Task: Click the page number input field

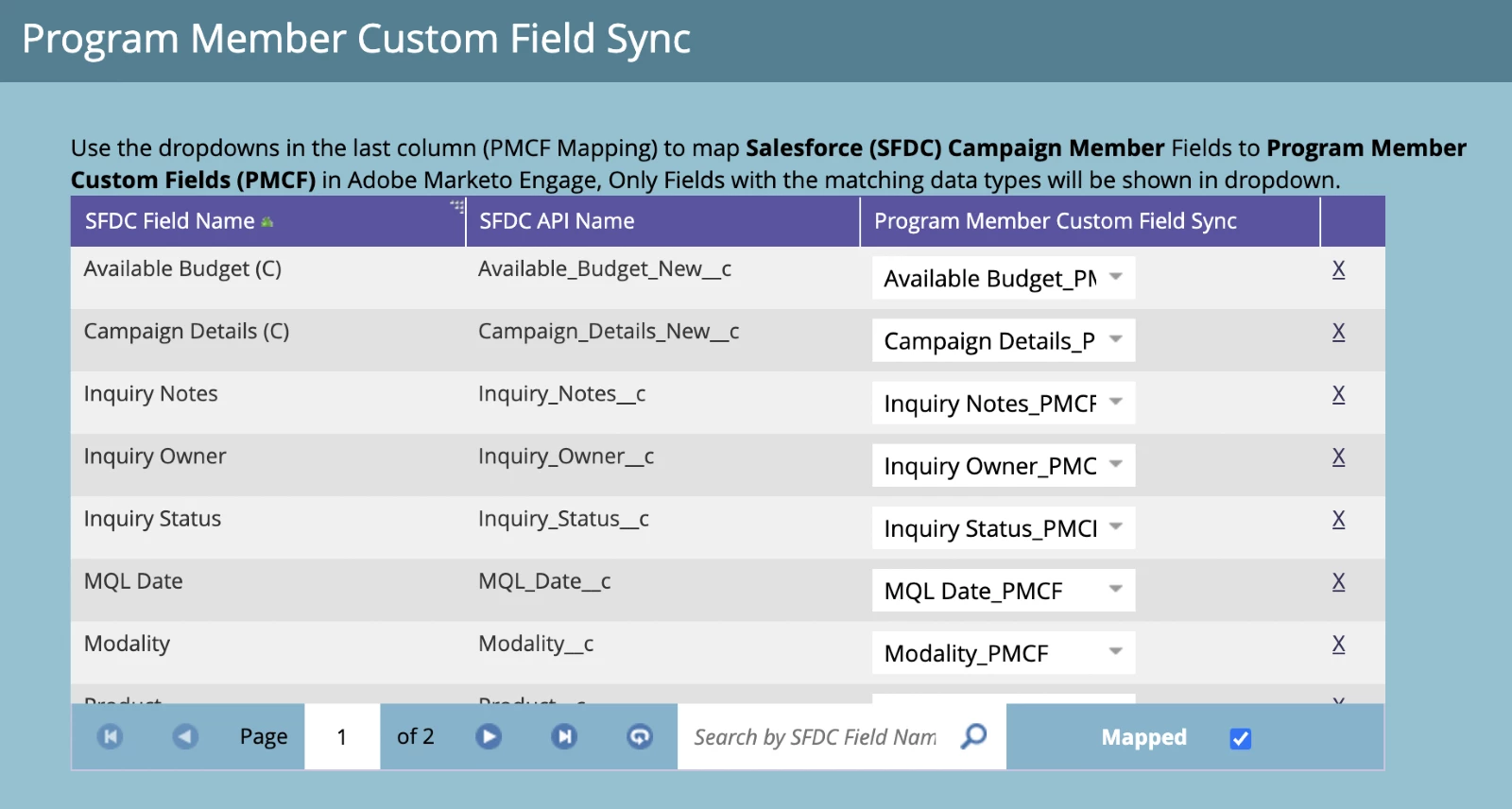Action: coord(342,737)
